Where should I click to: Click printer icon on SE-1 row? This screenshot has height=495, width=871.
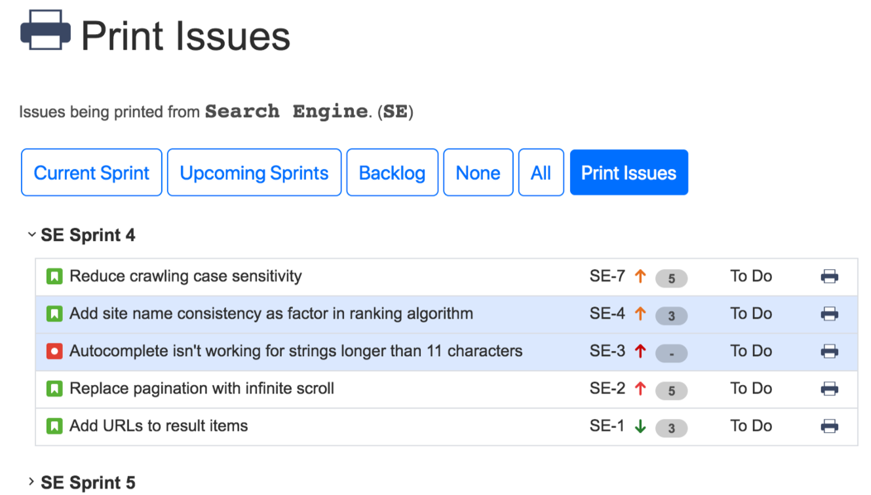tap(829, 426)
